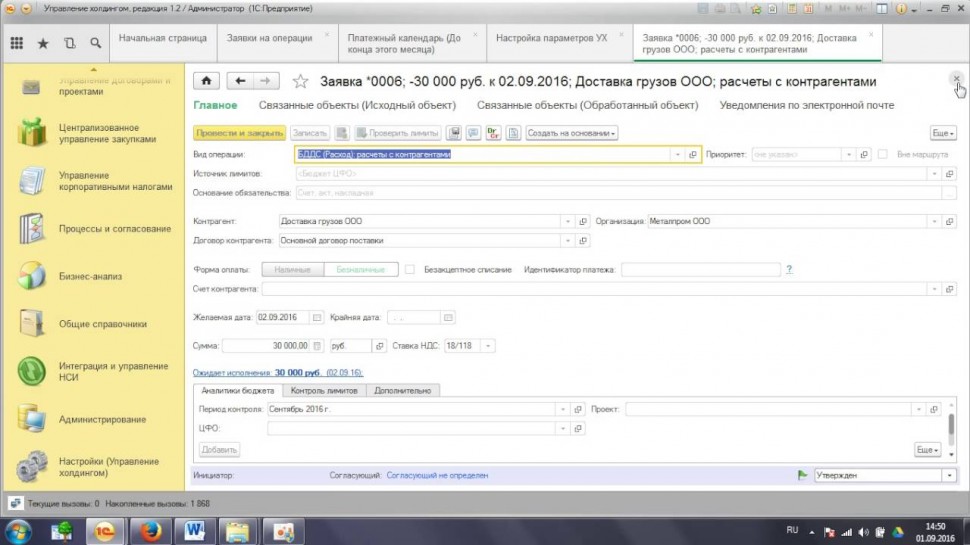The image size is (970, 545).
Task: Click the Dt/Kt postings icon in the toolbar
Action: click(493, 133)
